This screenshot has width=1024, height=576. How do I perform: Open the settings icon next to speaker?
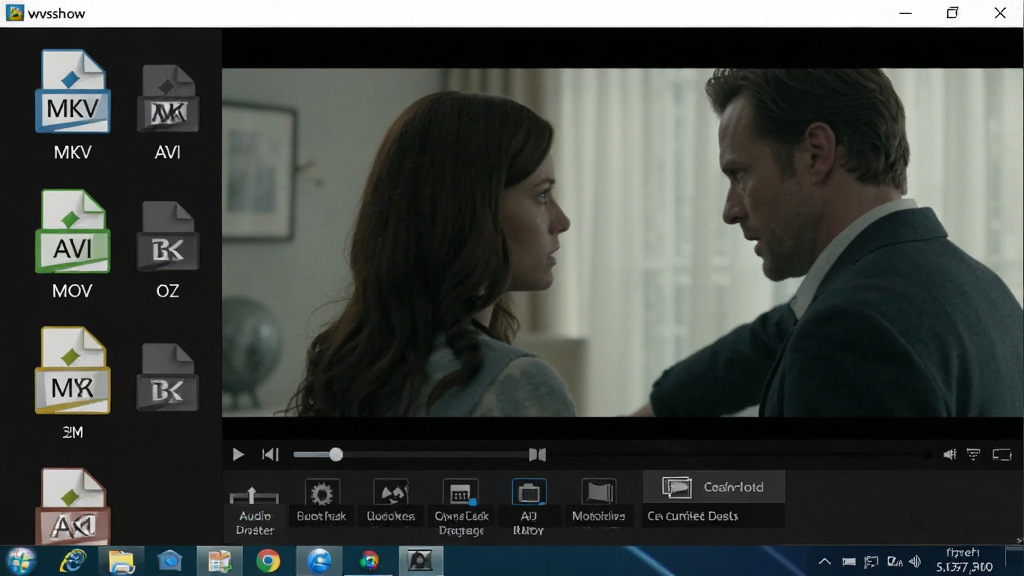coord(974,455)
